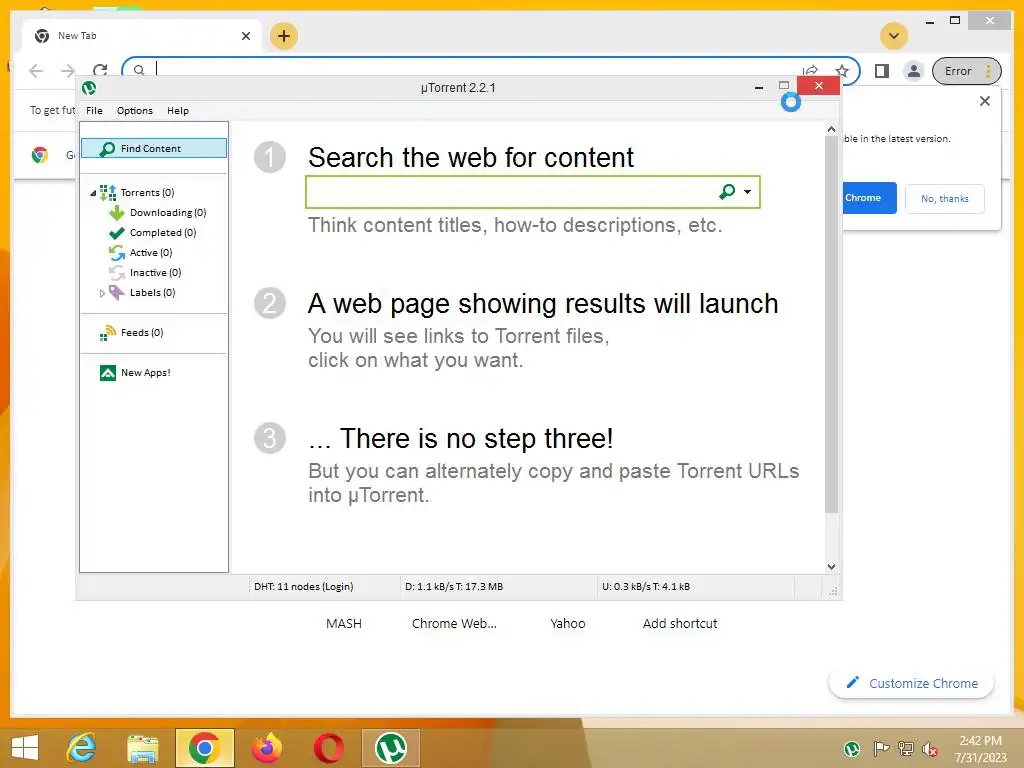Click the µTorrent vertical scrollbar thumb
Screen dimensions: 1024x768
tap(831, 325)
